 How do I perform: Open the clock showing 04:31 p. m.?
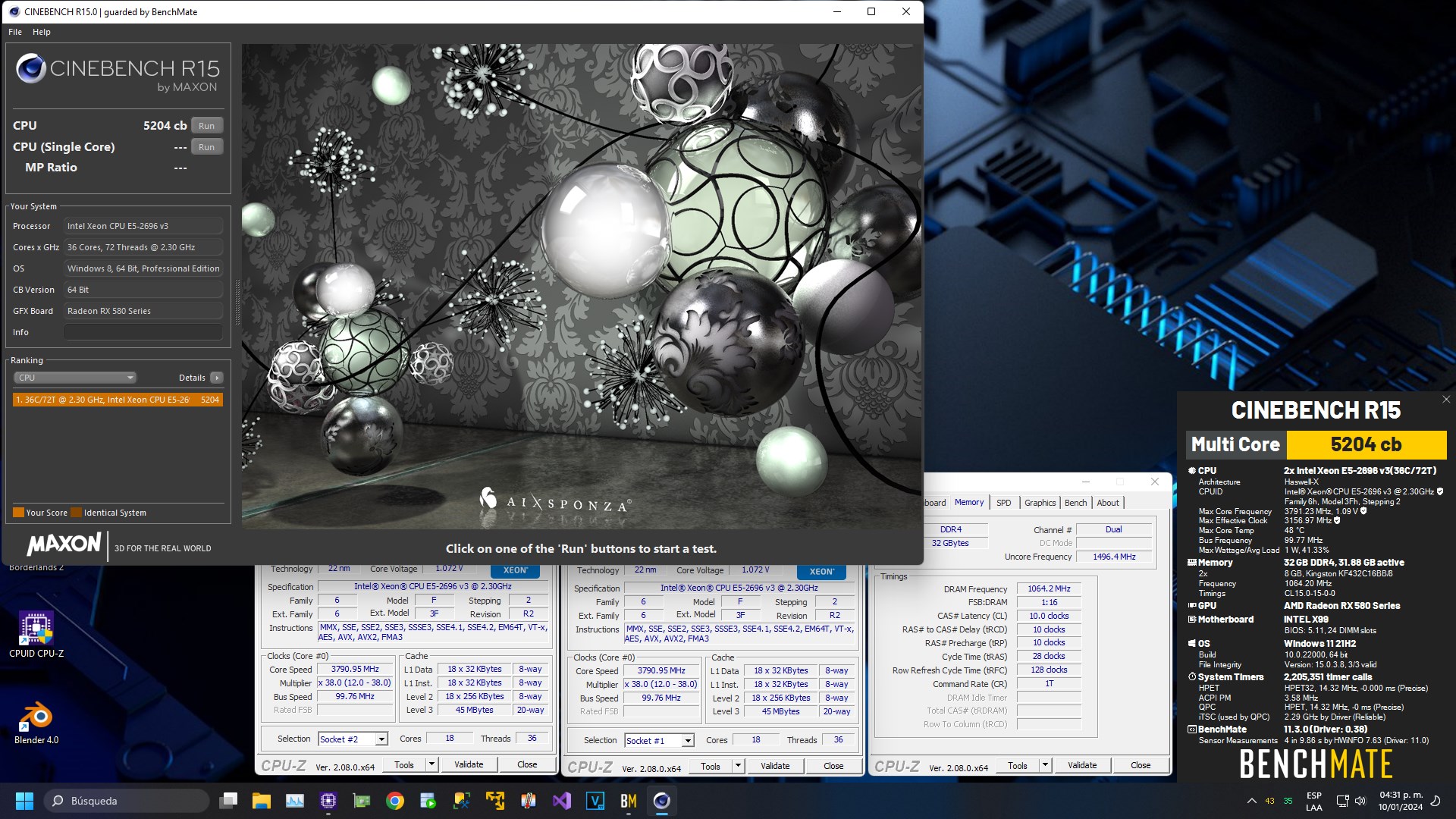click(1401, 801)
